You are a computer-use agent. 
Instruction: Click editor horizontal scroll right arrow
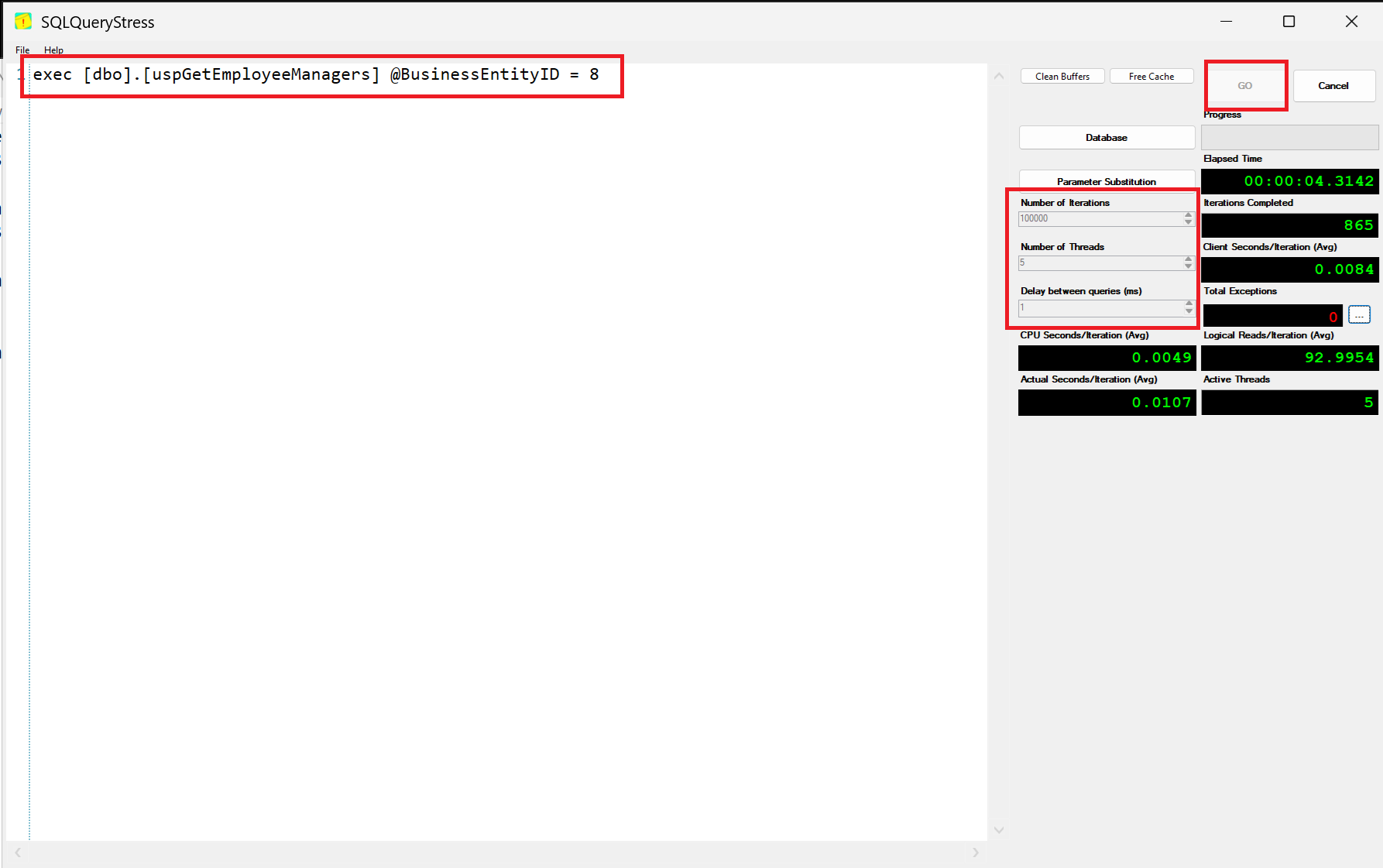tap(976, 853)
